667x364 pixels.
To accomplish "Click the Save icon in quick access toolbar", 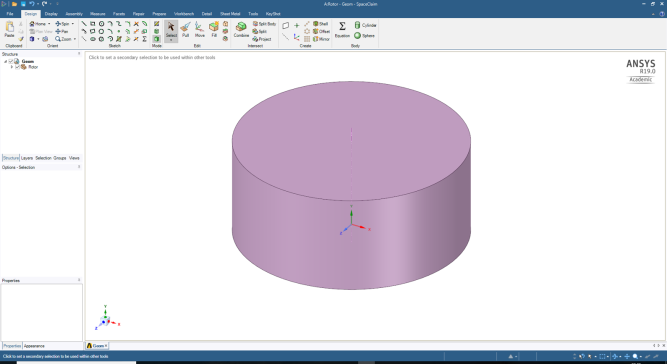I will 23,4.
